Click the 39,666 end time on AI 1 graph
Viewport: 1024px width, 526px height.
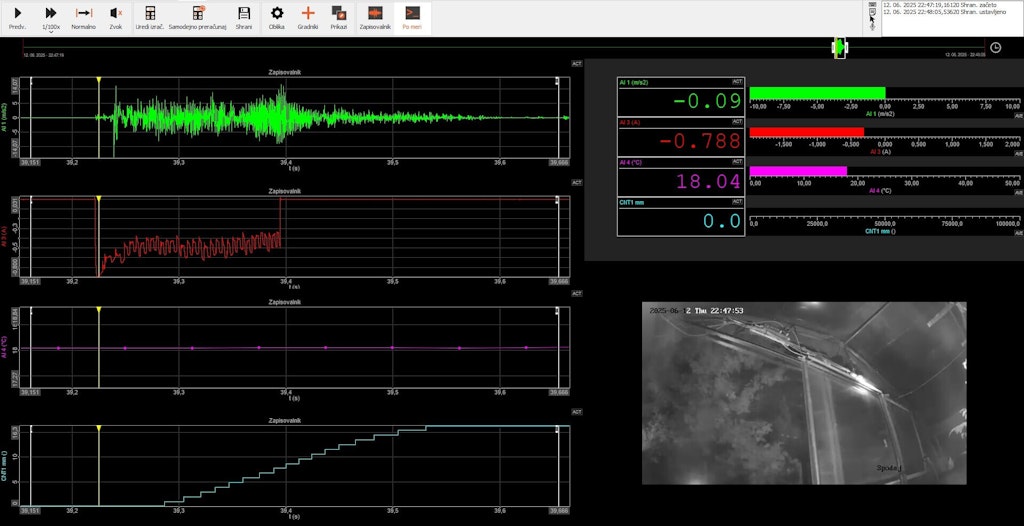pyautogui.click(x=560, y=162)
